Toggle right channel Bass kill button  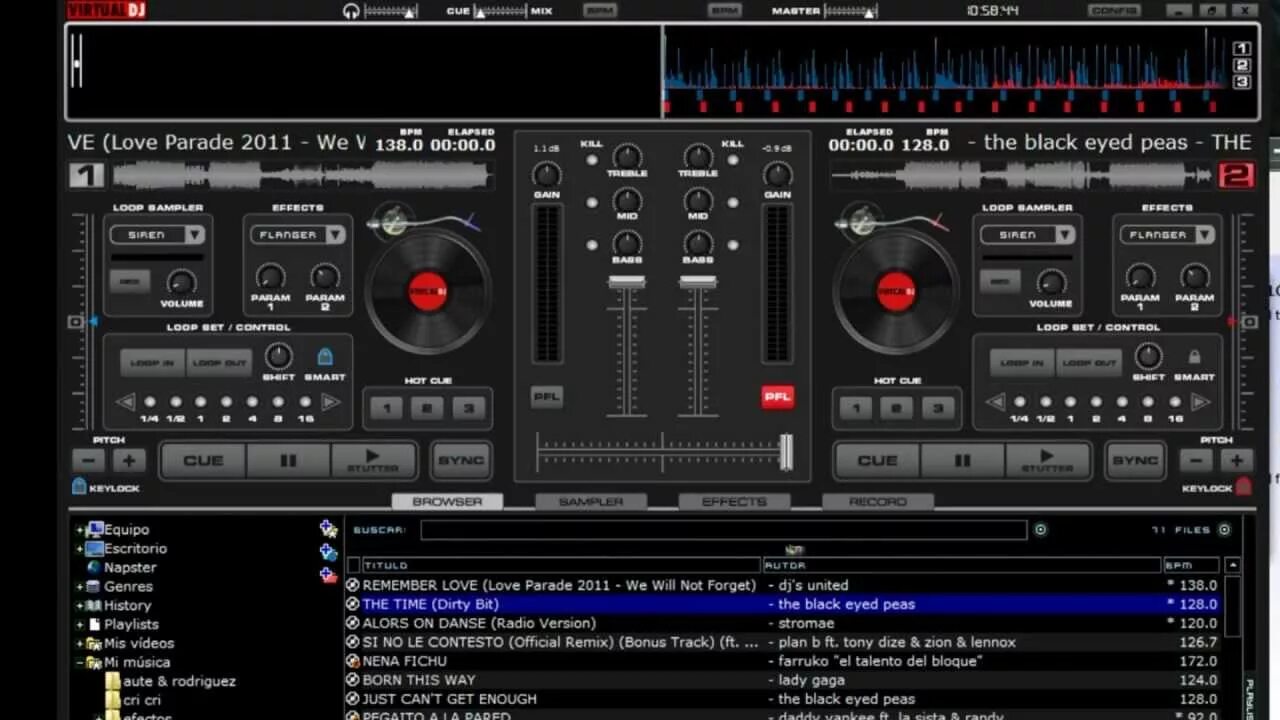coord(733,245)
